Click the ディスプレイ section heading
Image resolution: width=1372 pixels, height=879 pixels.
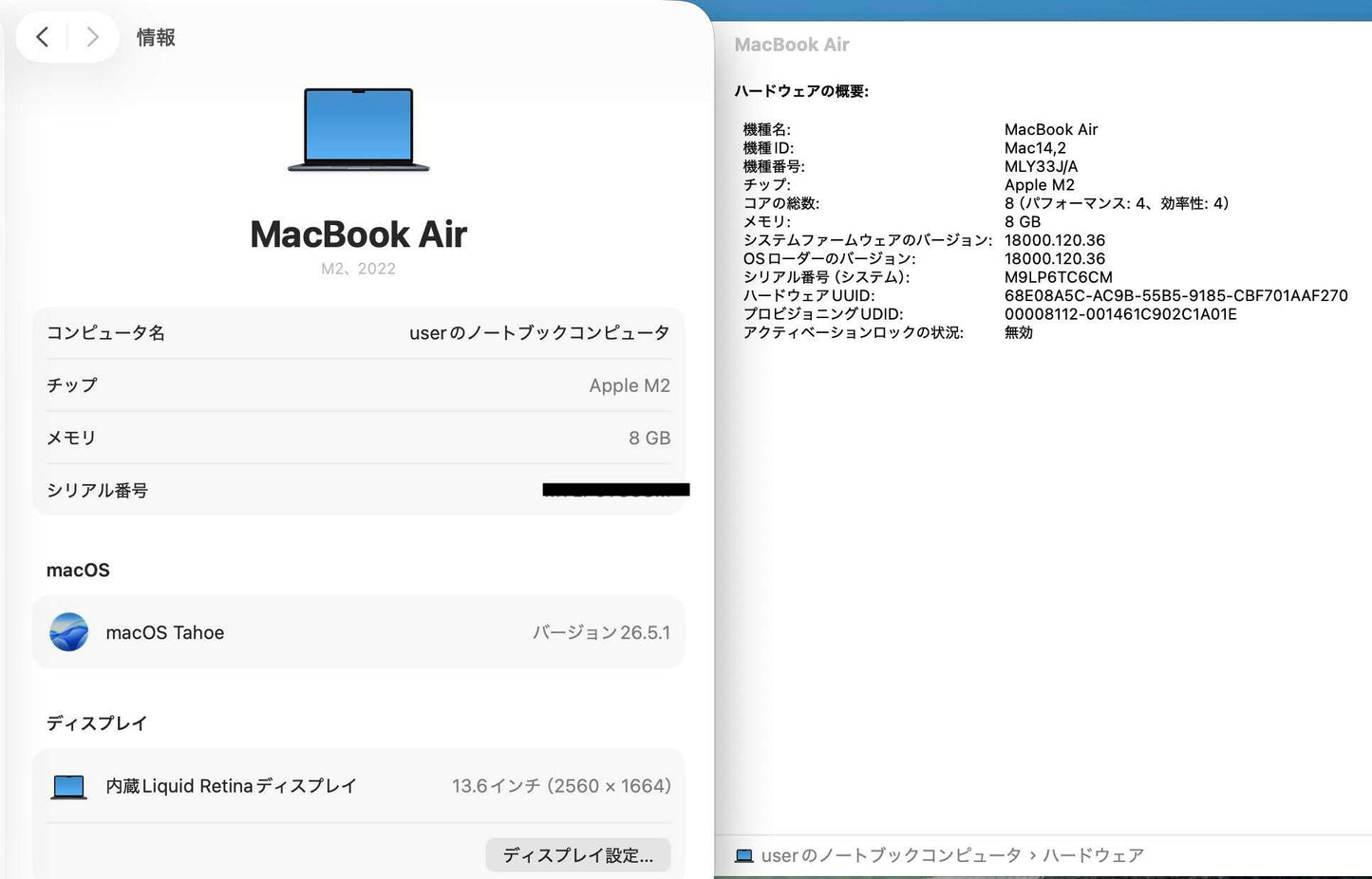tap(97, 723)
